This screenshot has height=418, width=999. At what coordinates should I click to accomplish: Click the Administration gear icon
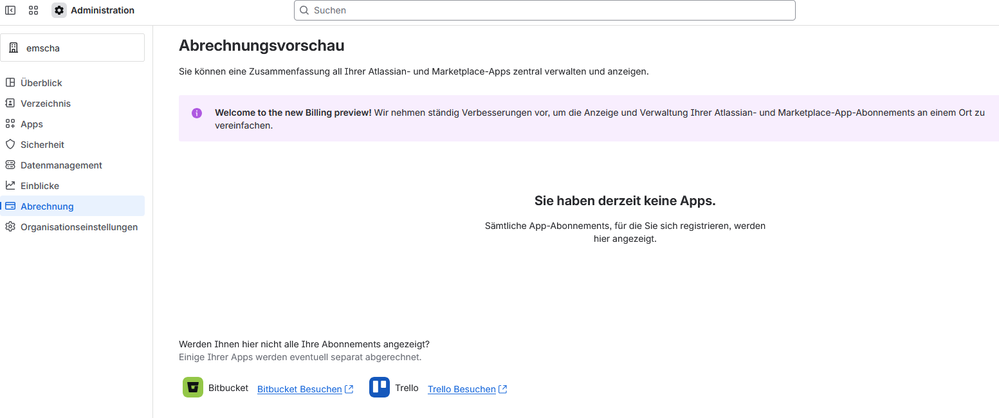pos(59,10)
